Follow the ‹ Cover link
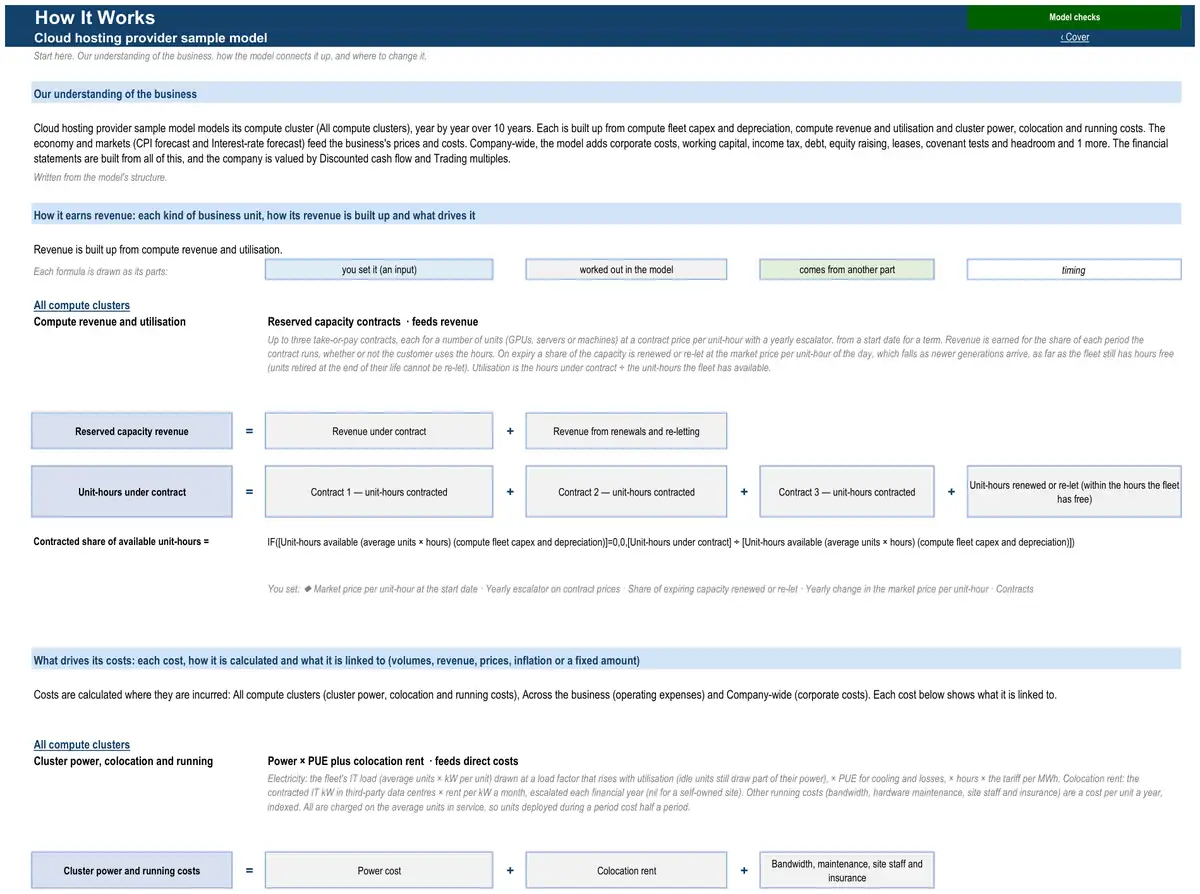This screenshot has width=1200, height=894. (x=1075, y=37)
